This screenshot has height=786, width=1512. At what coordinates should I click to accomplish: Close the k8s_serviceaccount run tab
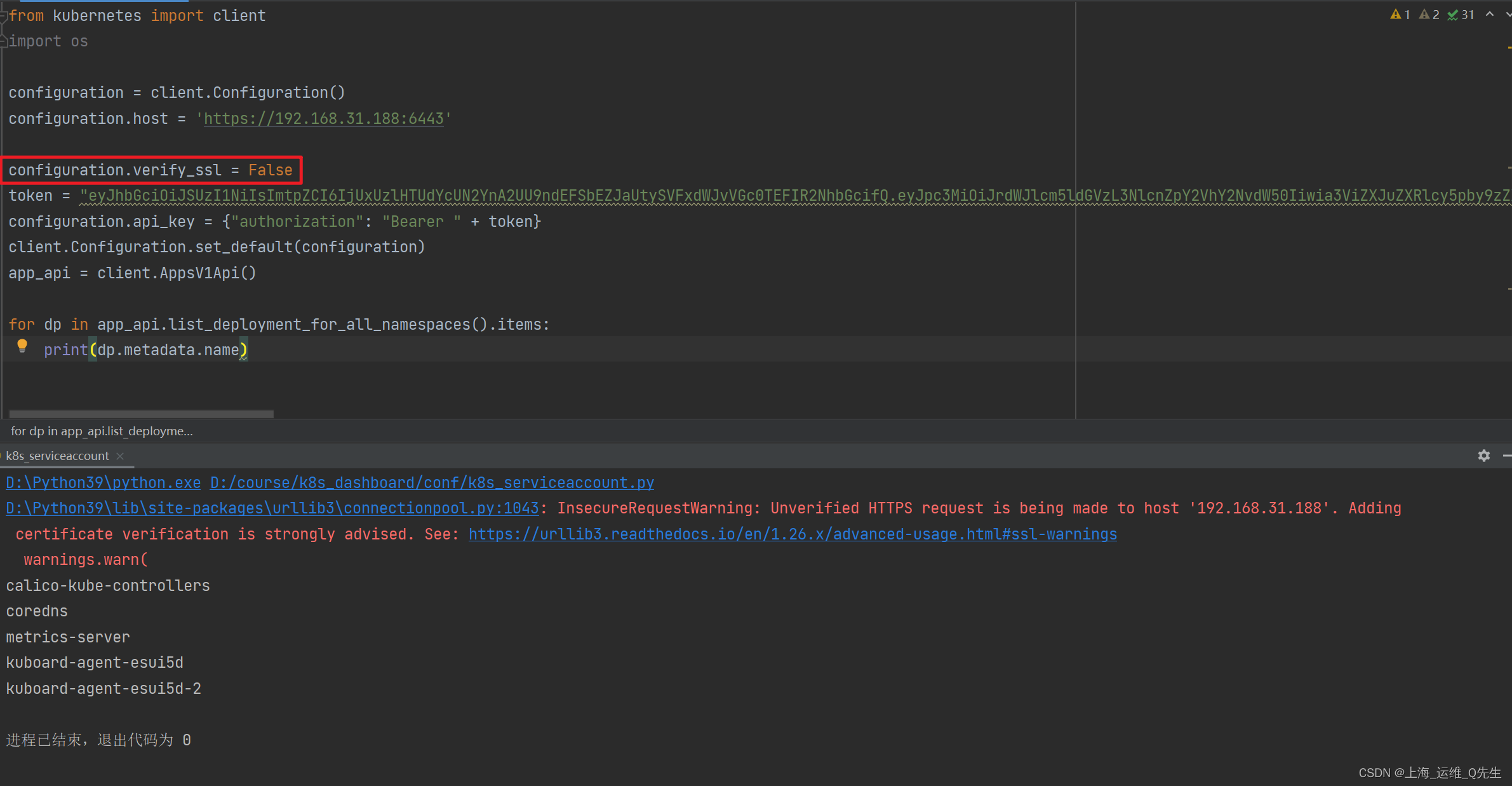point(120,456)
